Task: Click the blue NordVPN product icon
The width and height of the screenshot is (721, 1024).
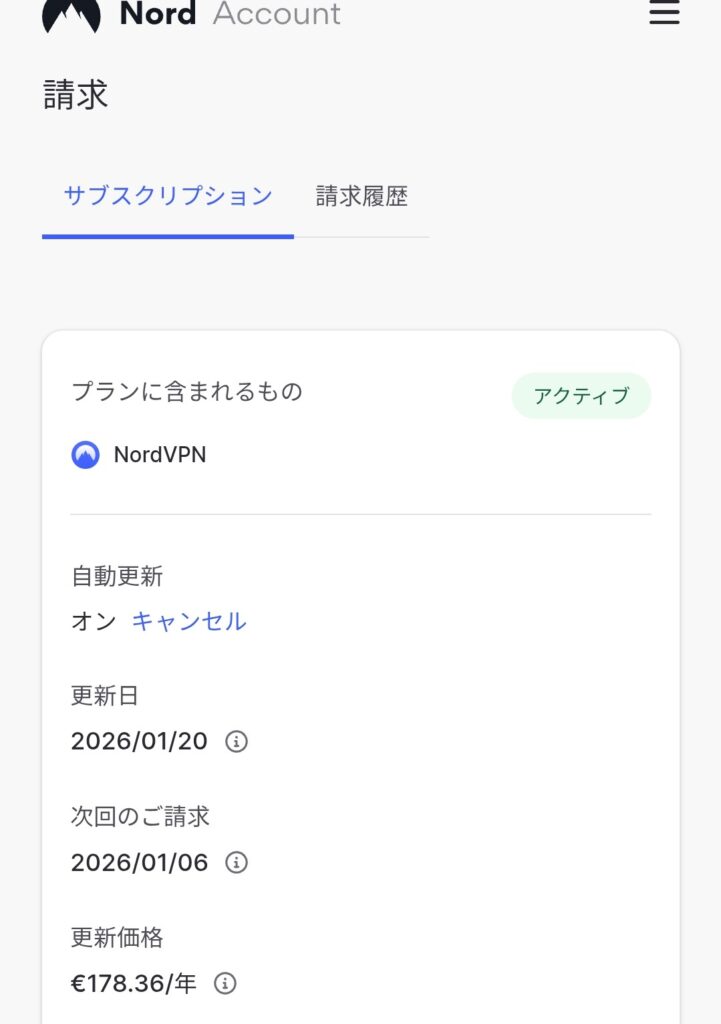Action: [x=86, y=455]
